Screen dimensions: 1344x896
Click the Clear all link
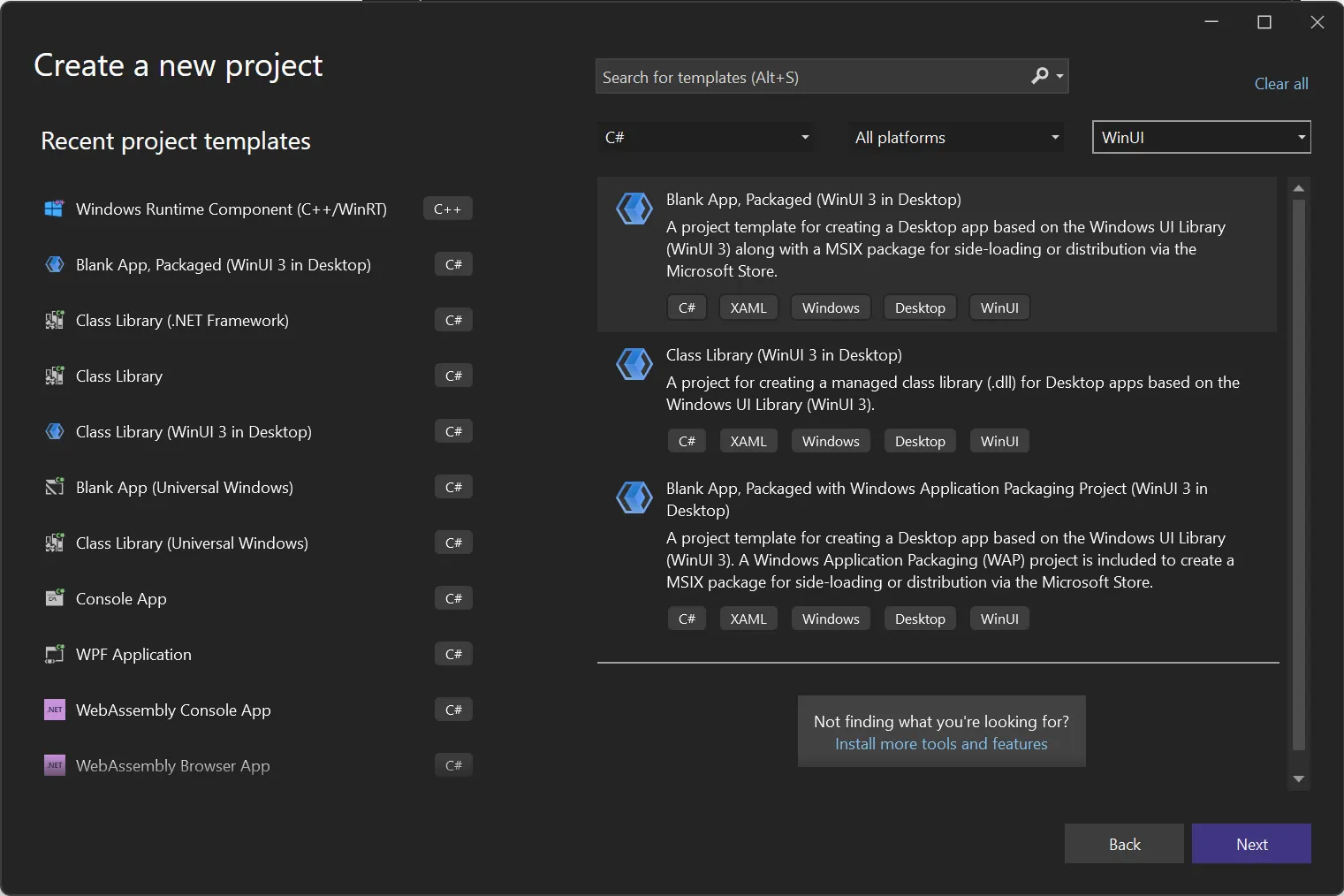(x=1280, y=83)
